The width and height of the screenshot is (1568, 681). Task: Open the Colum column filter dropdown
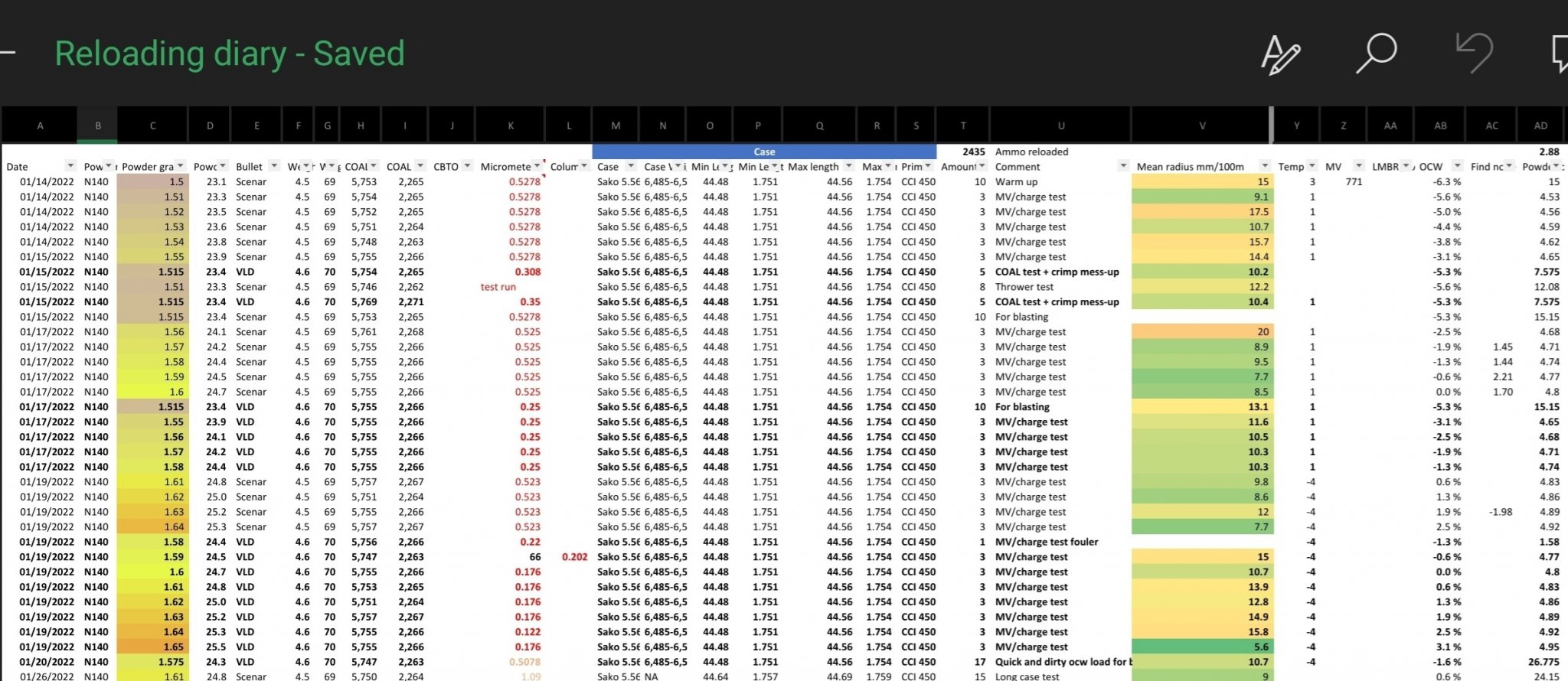coord(584,166)
